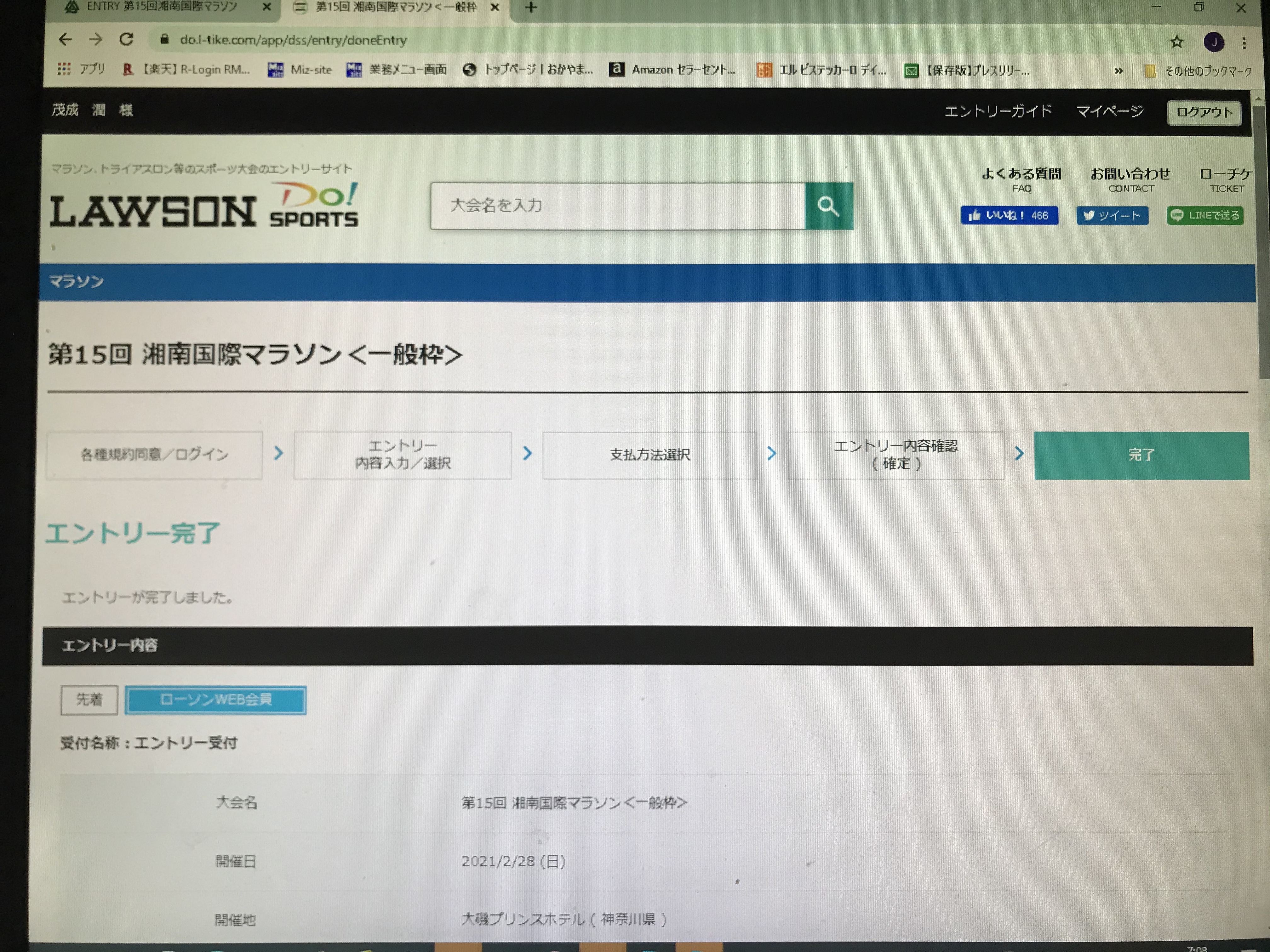This screenshot has height=952, width=1270.
Task: Click the 完了 step box
Action: [x=1141, y=456]
